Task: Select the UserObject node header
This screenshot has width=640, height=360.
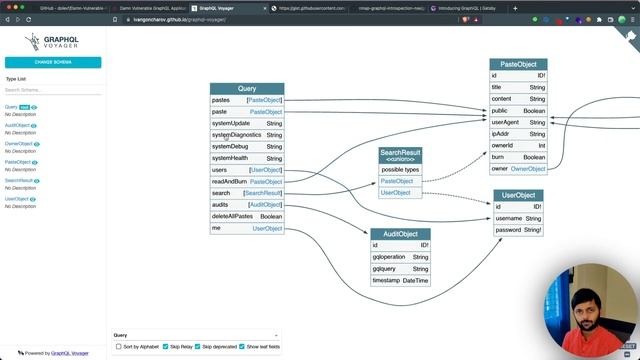Action: (x=518, y=195)
